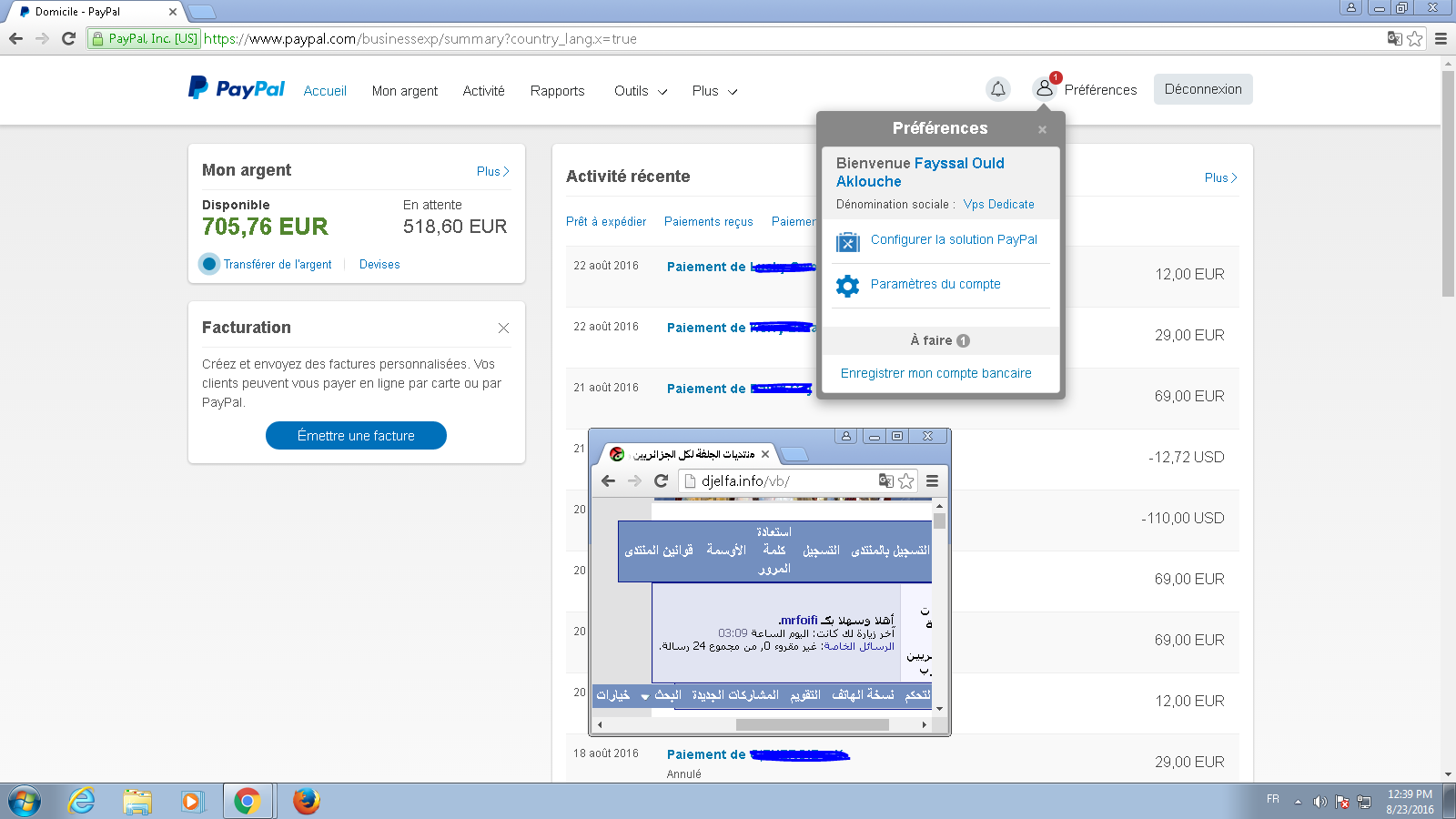This screenshot has height=819, width=1456.
Task: Click the clock in the taskbar
Action: (1410, 802)
